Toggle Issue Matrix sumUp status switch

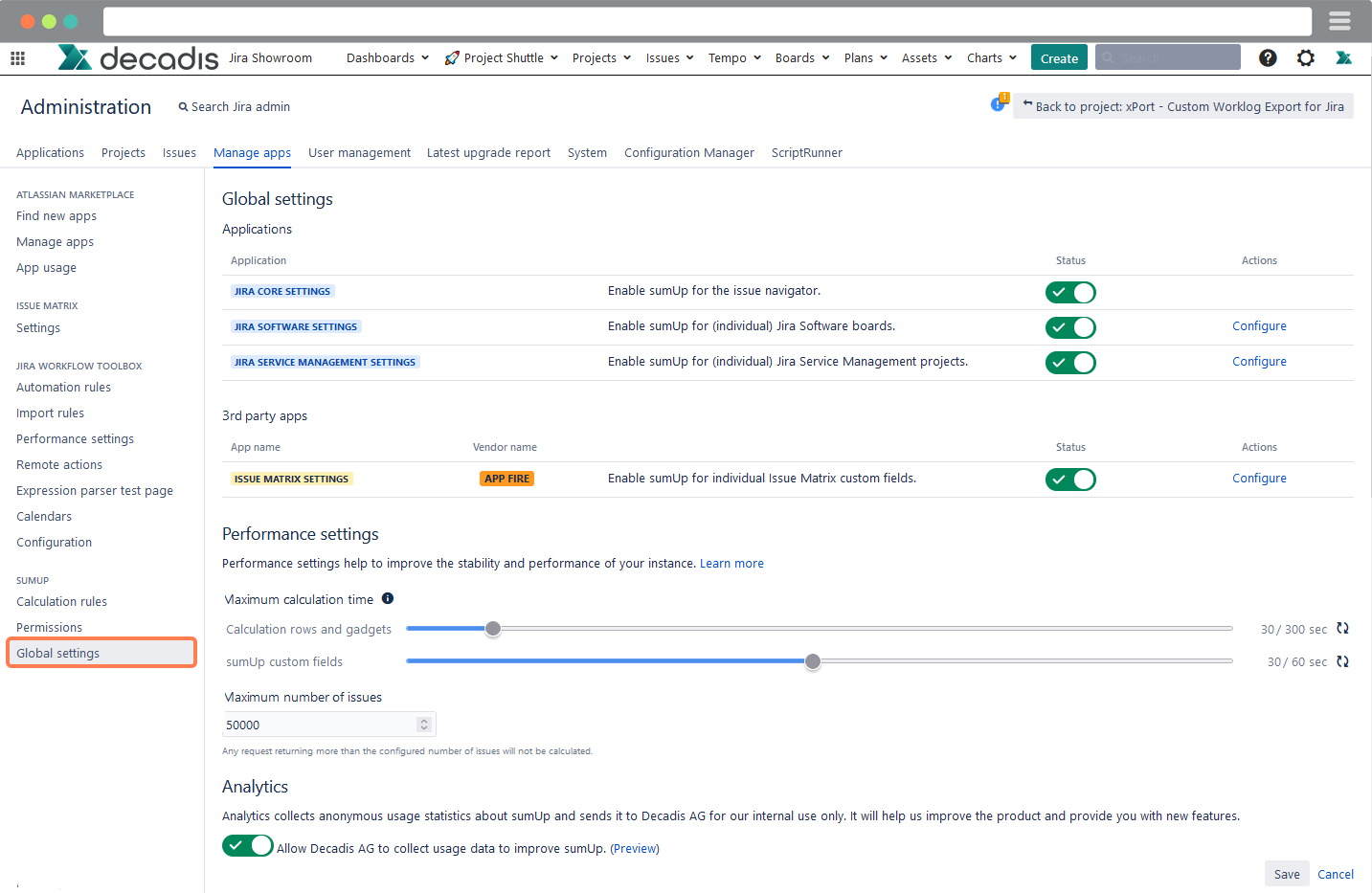pos(1070,480)
